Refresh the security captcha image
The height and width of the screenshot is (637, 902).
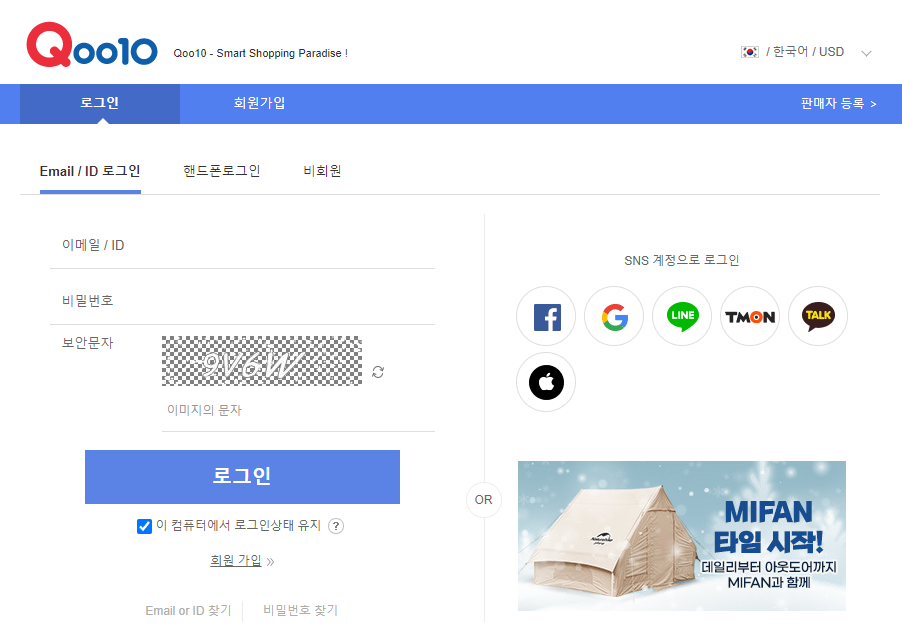(378, 371)
